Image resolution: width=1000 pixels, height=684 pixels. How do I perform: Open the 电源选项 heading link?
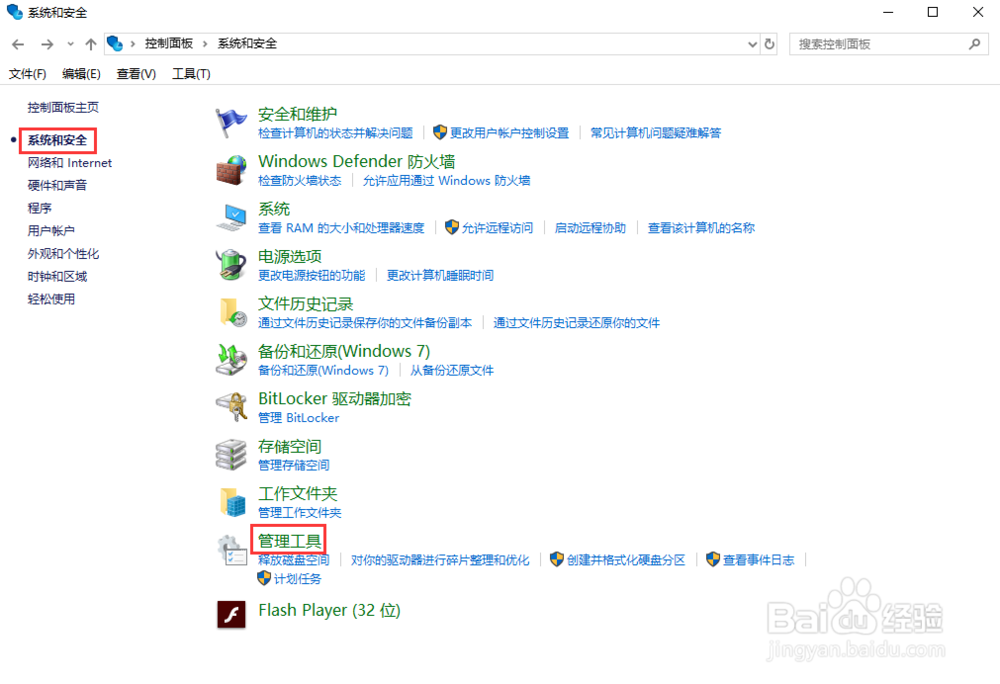click(290, 256)
